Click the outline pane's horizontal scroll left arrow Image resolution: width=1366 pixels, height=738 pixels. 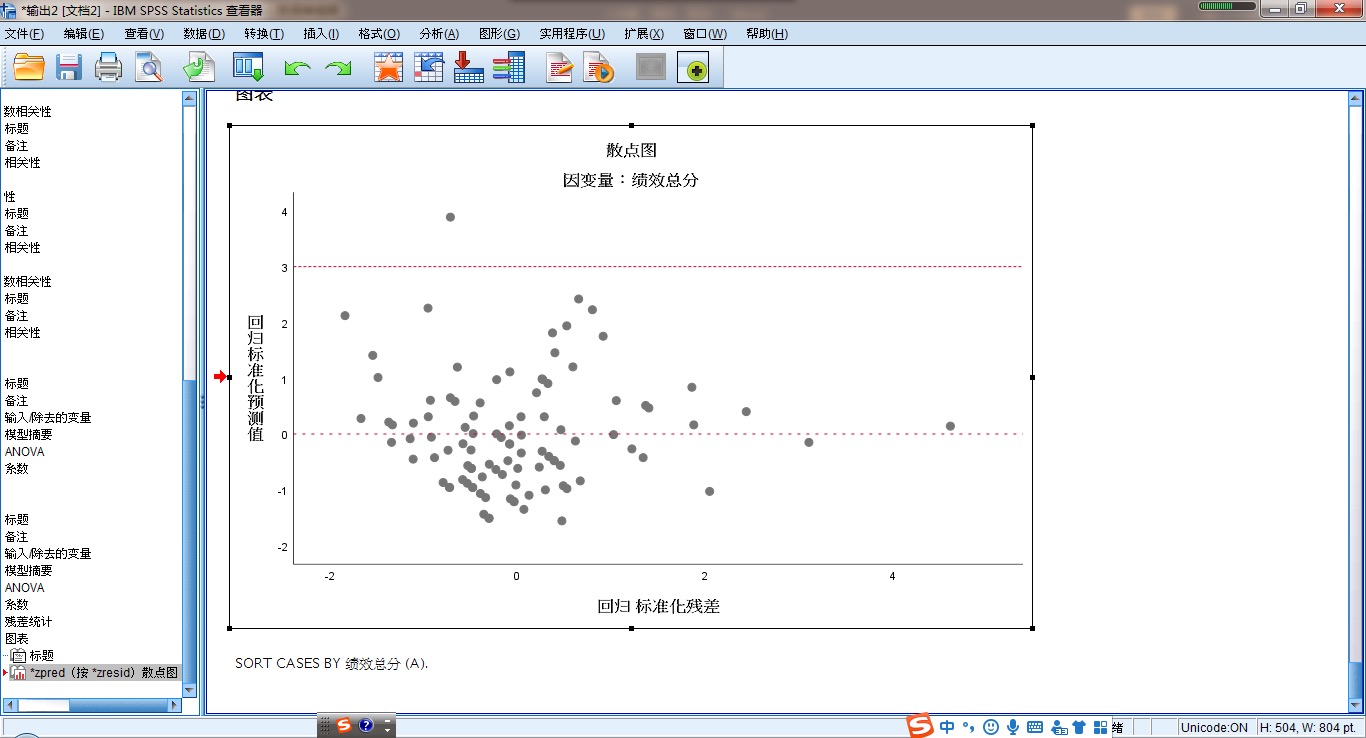[x=9, y=705]
